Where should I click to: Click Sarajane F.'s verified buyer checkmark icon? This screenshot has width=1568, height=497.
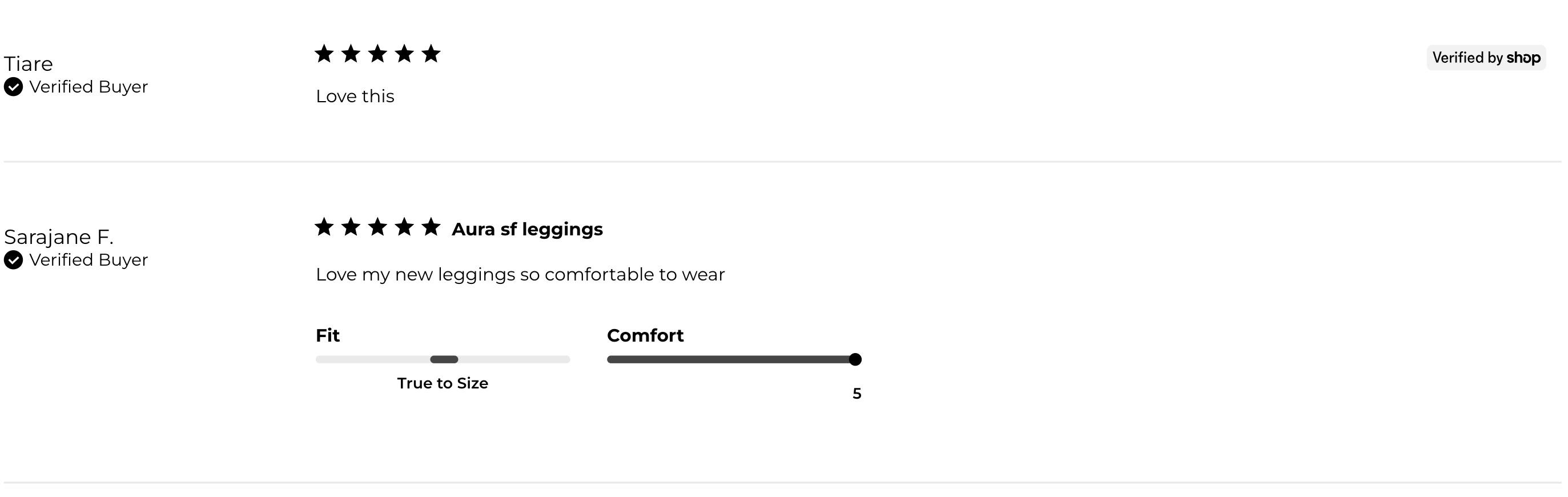tap(13, 260)
